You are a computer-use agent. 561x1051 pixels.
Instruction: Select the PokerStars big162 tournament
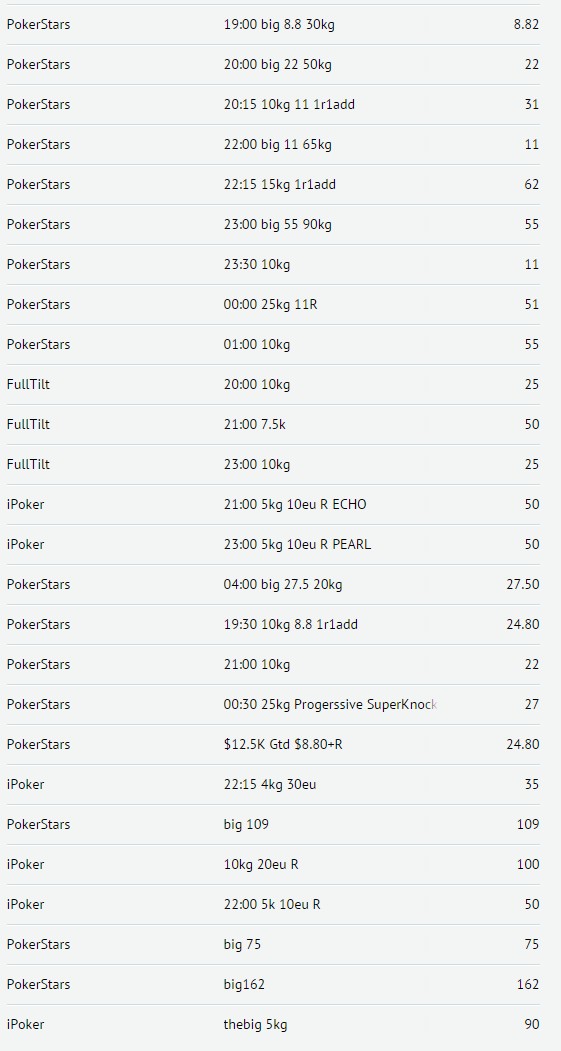coord(273,985)
